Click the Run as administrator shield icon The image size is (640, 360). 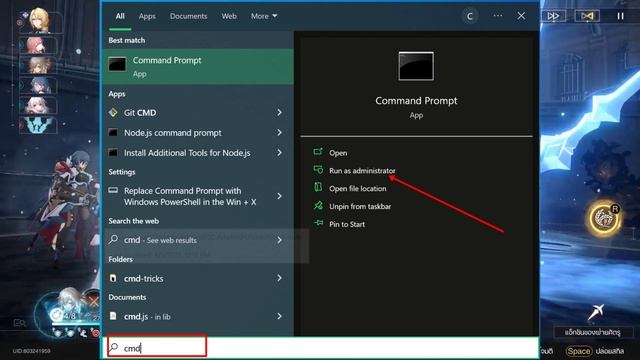pos(318,169)
